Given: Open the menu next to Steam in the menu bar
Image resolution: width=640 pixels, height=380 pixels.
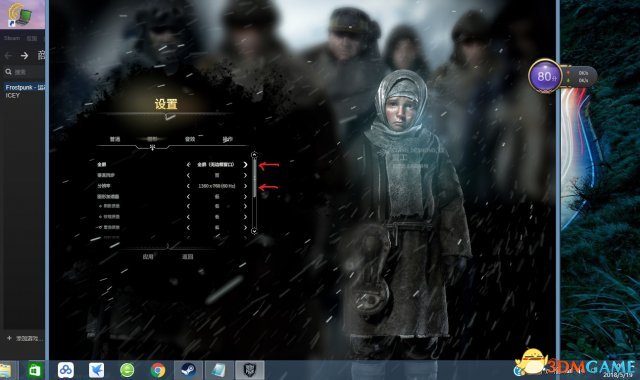Looking at the screenshot, I should [32, 38].
